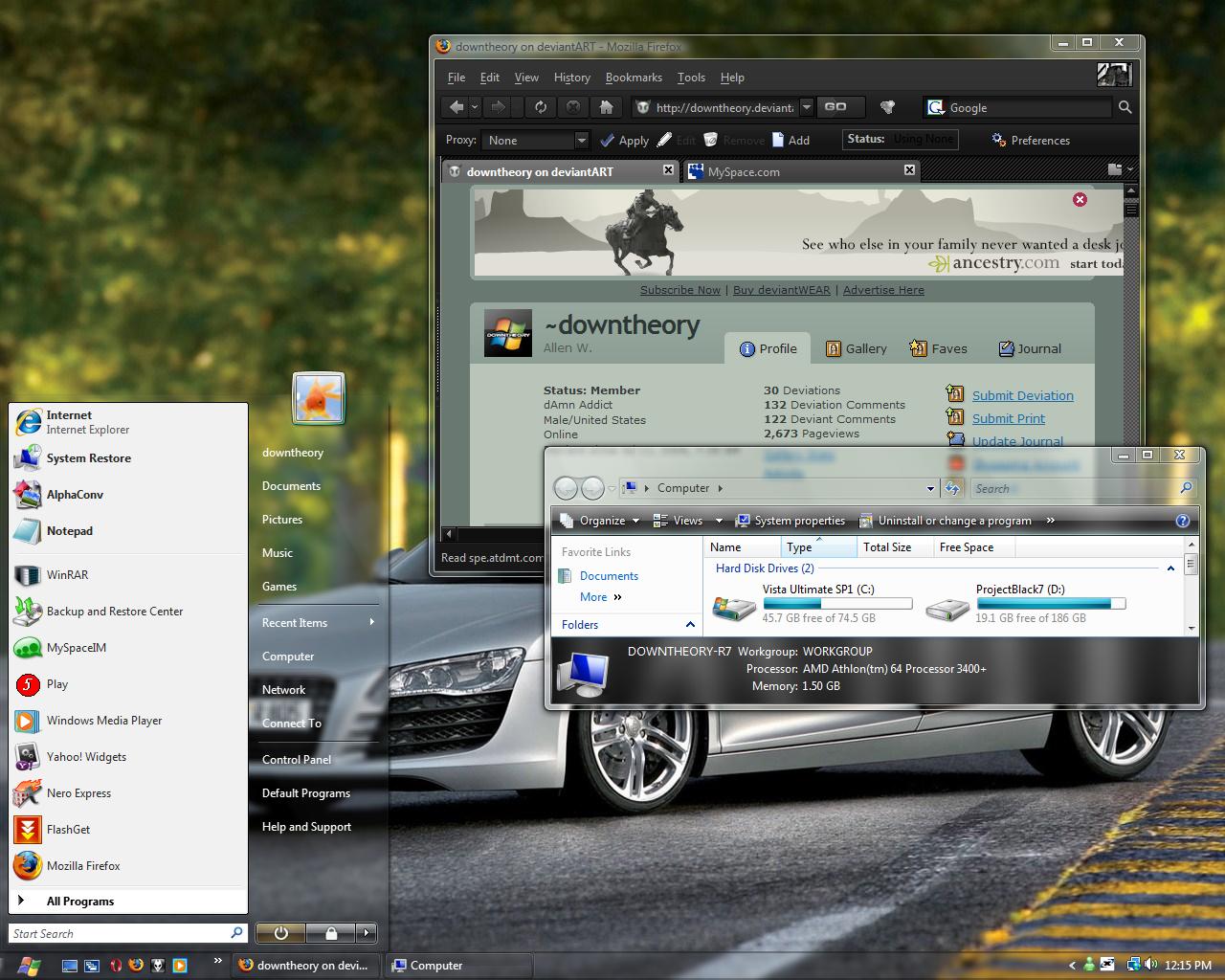
Task: Close the MySpace.com tab
Action: point(909,169)
